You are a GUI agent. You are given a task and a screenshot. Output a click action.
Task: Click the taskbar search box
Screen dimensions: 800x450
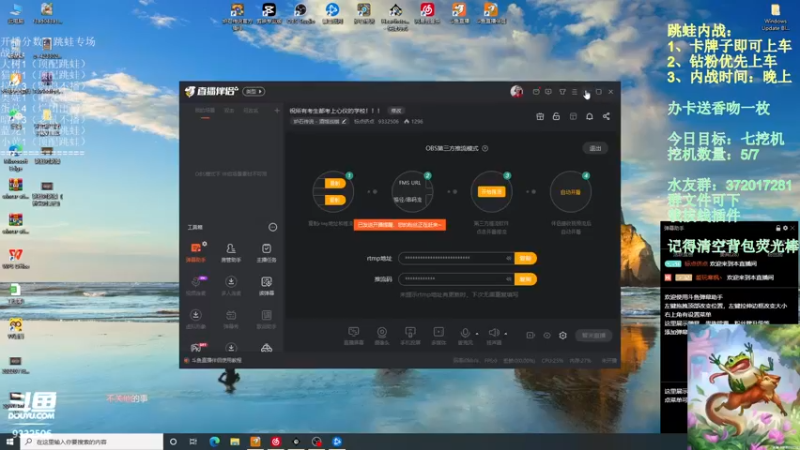pos(92,442)
